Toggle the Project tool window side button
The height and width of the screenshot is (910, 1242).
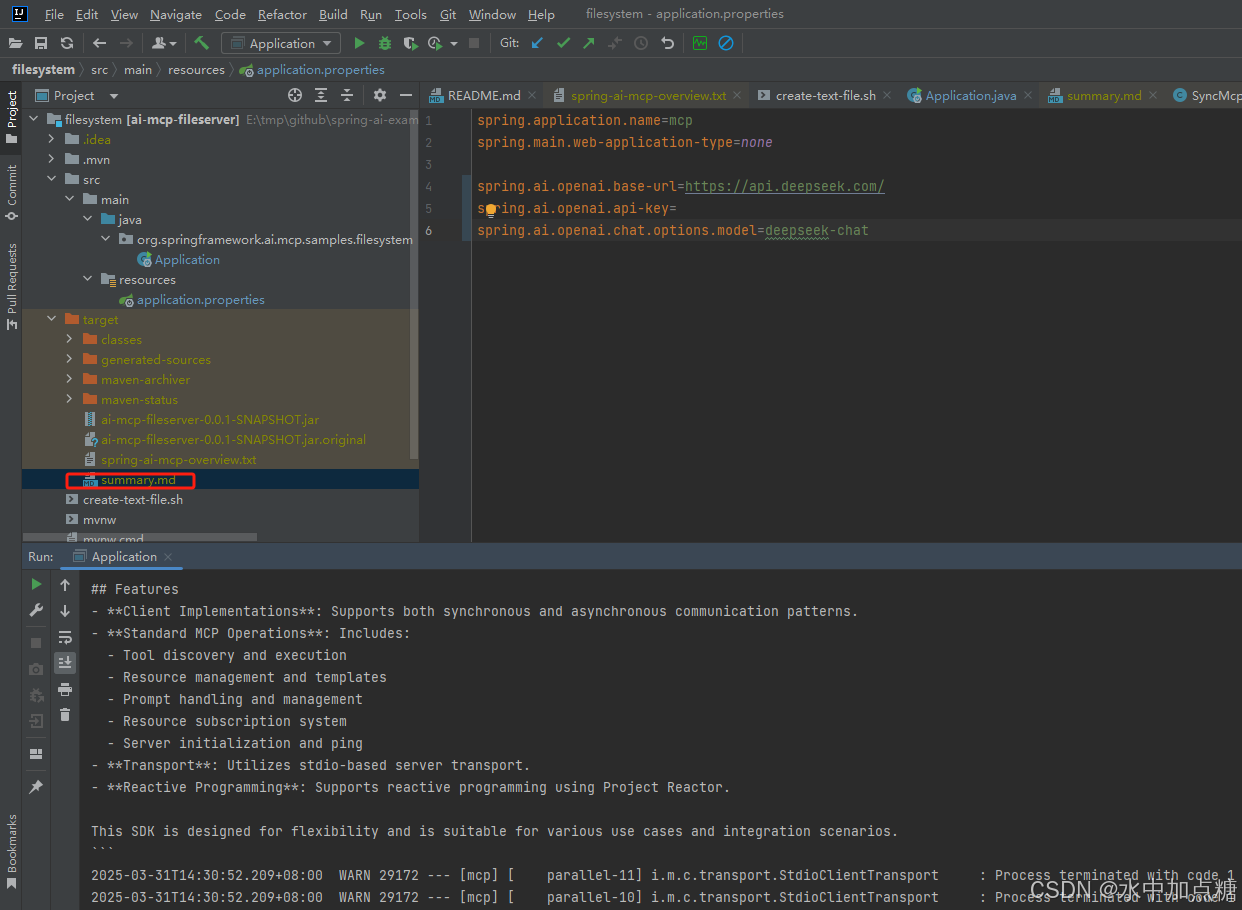(11, 118)
